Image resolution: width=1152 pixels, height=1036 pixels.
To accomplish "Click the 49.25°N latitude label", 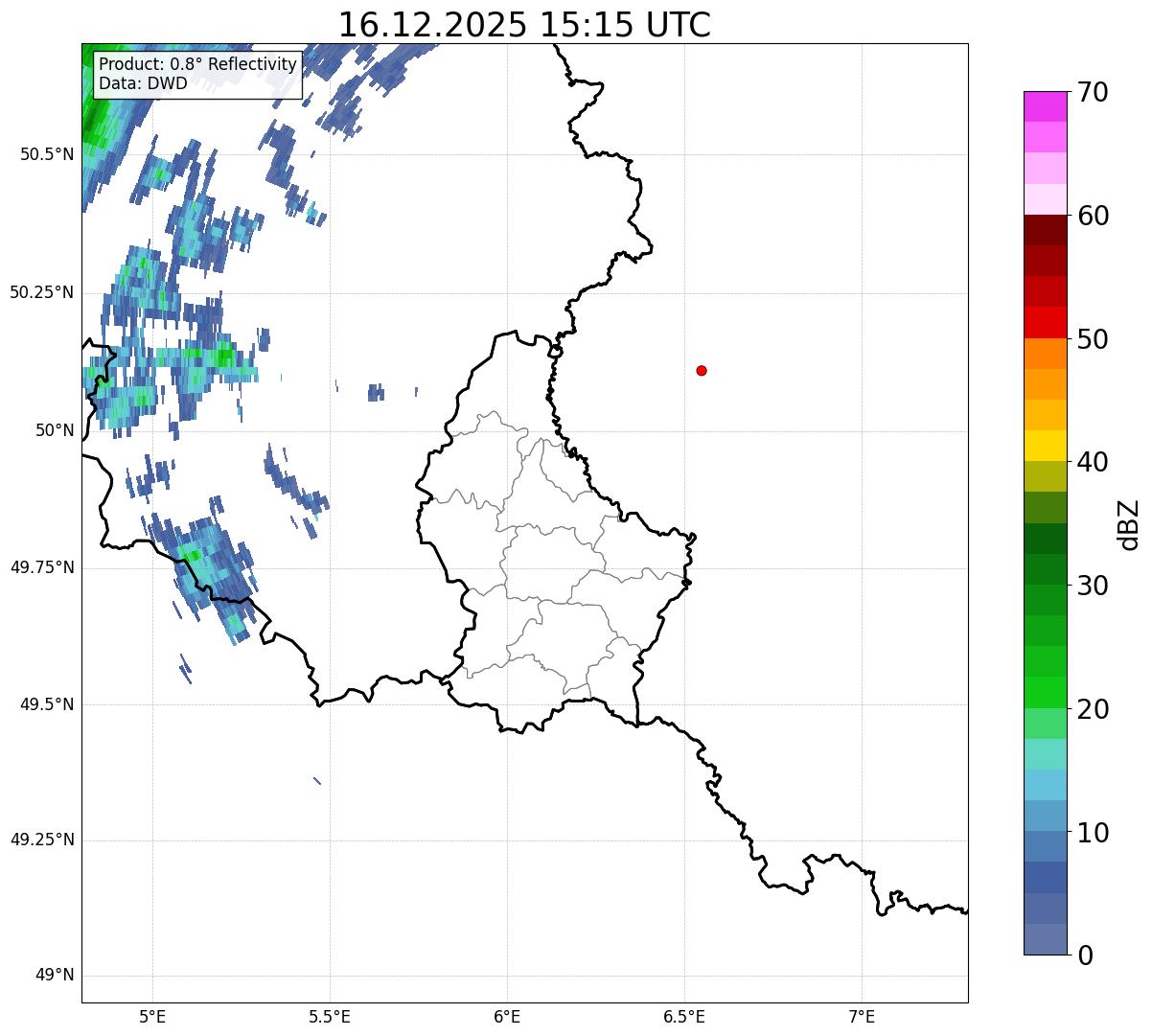I will [41, 840].
